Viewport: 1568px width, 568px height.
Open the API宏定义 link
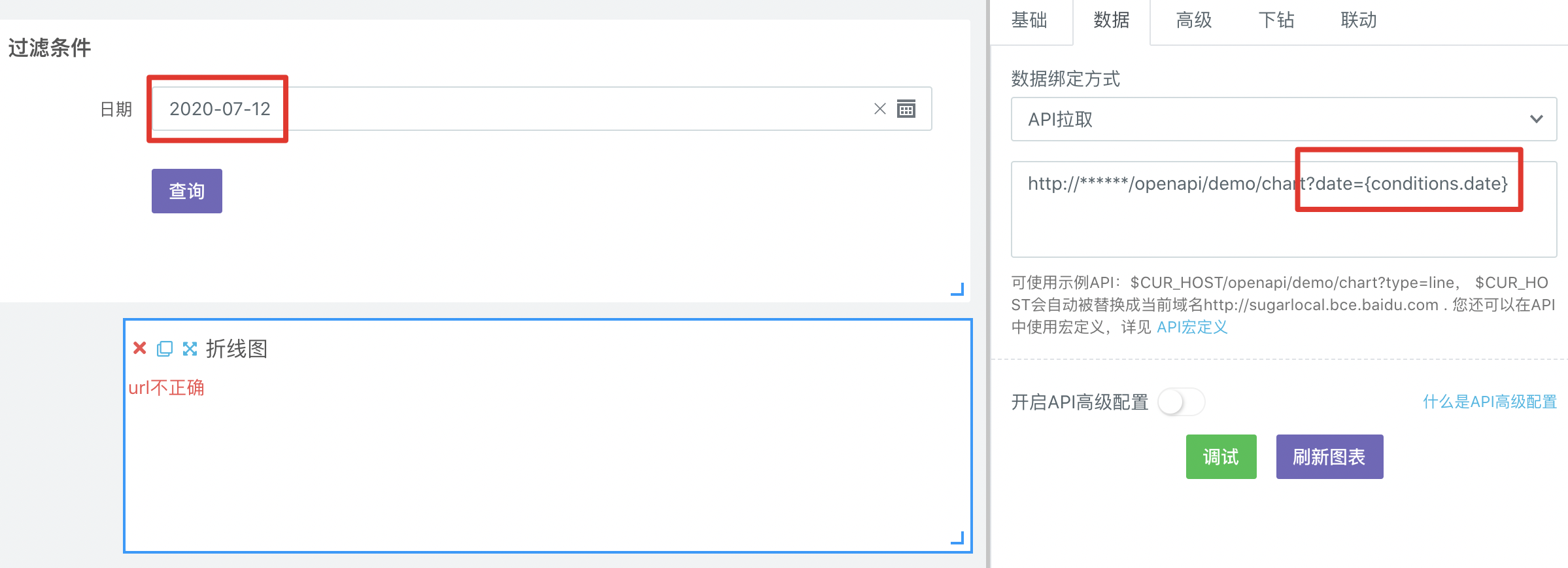pyautogui.click(x=1192, y=327)
